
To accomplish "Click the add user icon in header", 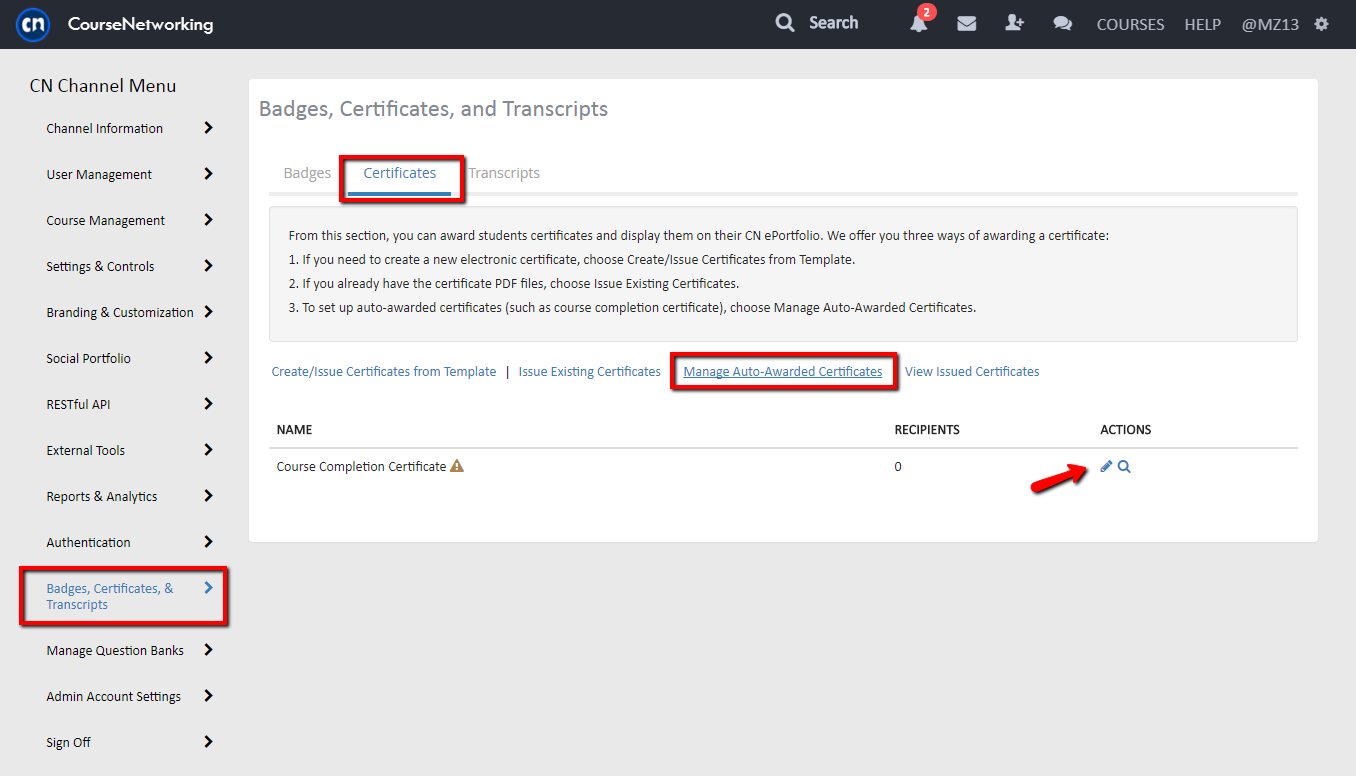I will [1014, 24].
